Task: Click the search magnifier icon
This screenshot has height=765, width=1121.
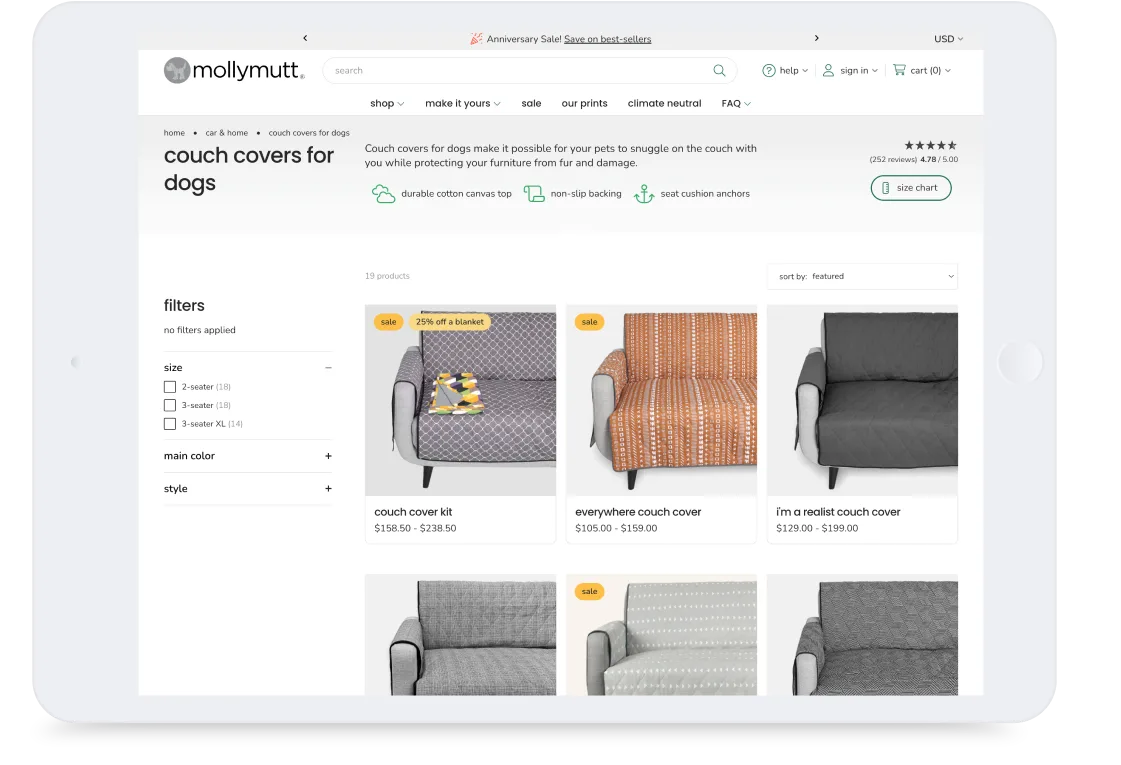Action: click(719, 71)
